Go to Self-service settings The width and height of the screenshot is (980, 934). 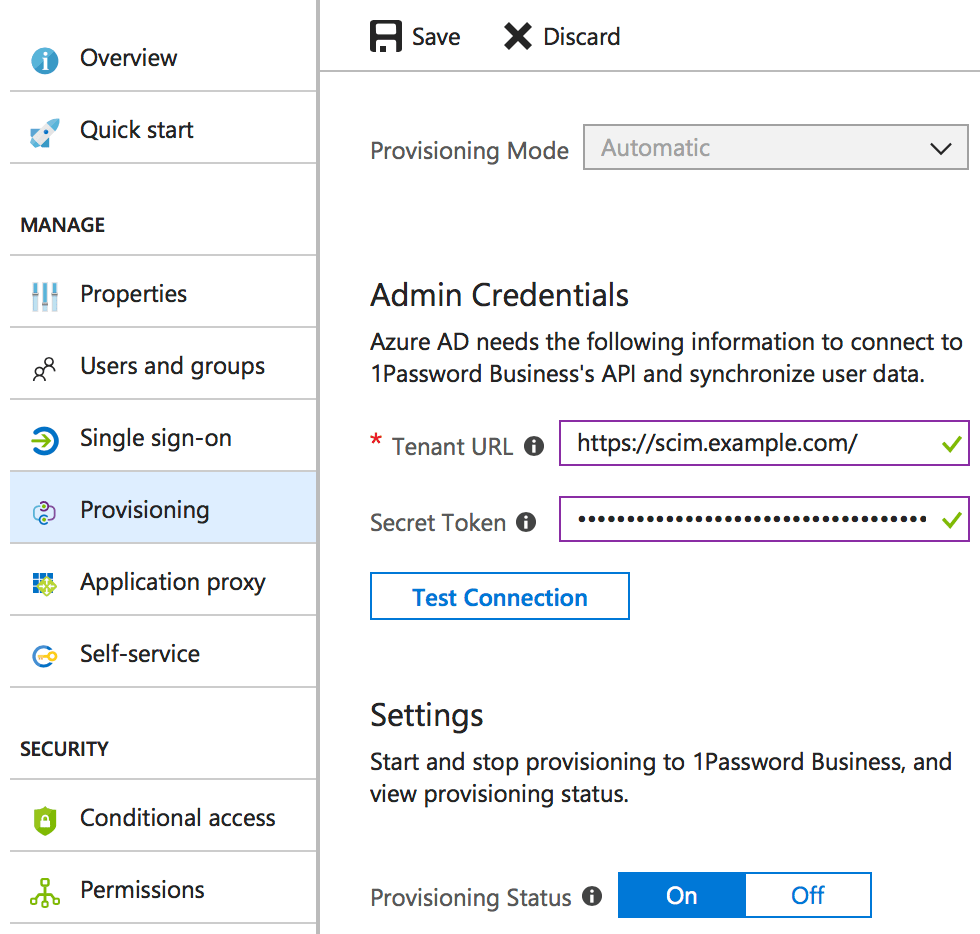[163, 653]
